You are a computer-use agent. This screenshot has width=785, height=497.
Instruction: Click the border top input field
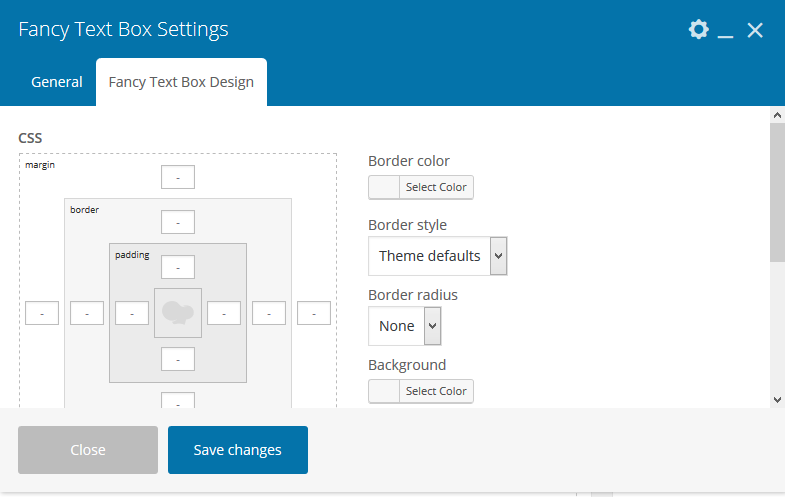[x=178, y=222]
